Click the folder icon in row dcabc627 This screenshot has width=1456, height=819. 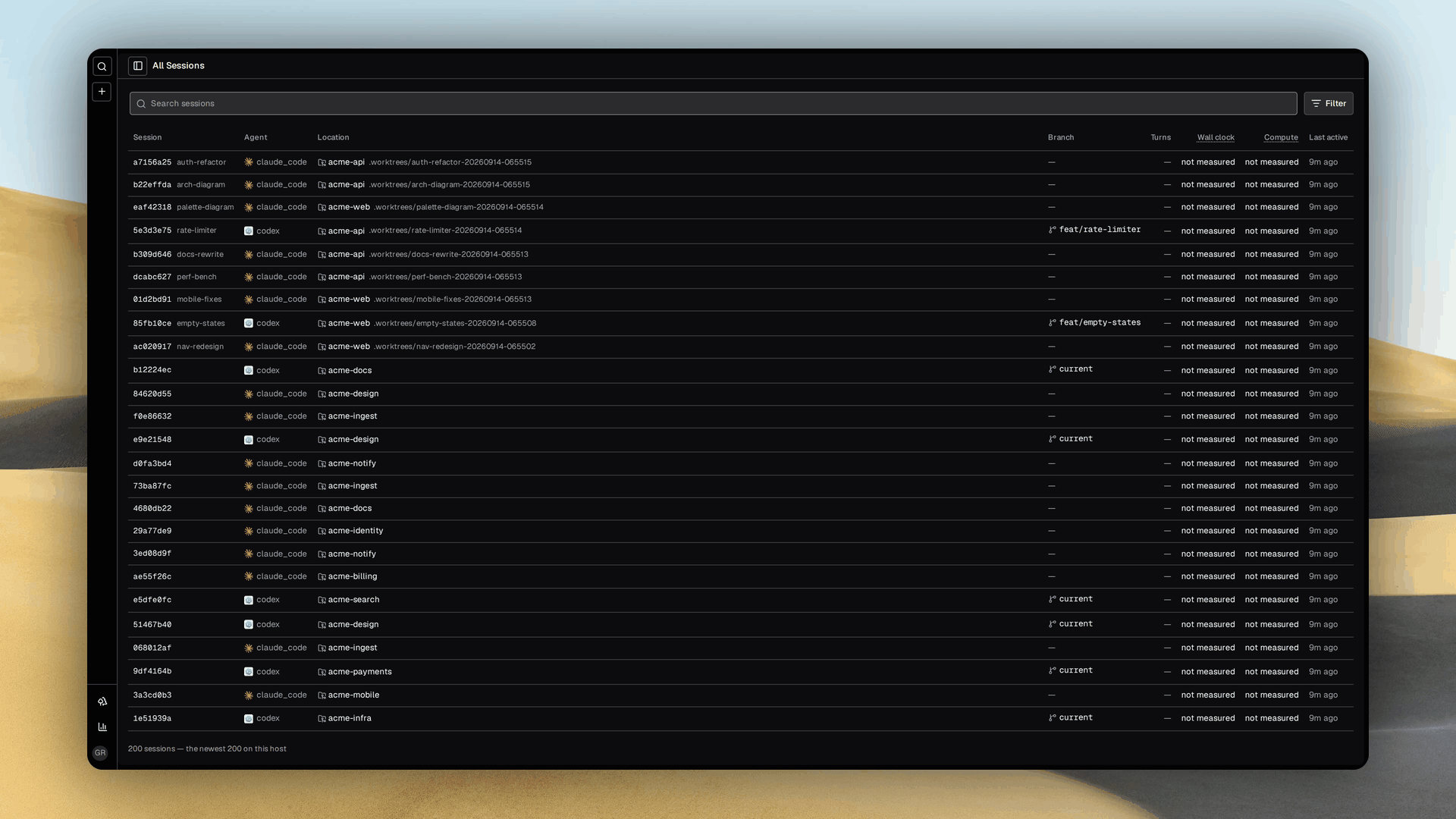coord(322,278)
